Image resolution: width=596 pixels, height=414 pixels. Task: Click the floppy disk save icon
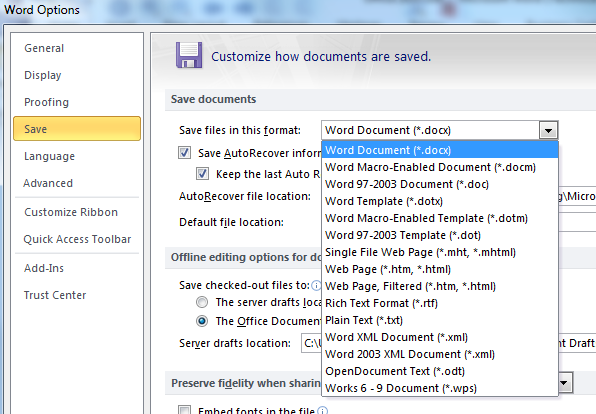pyautogui.click(x=189, y=56)
